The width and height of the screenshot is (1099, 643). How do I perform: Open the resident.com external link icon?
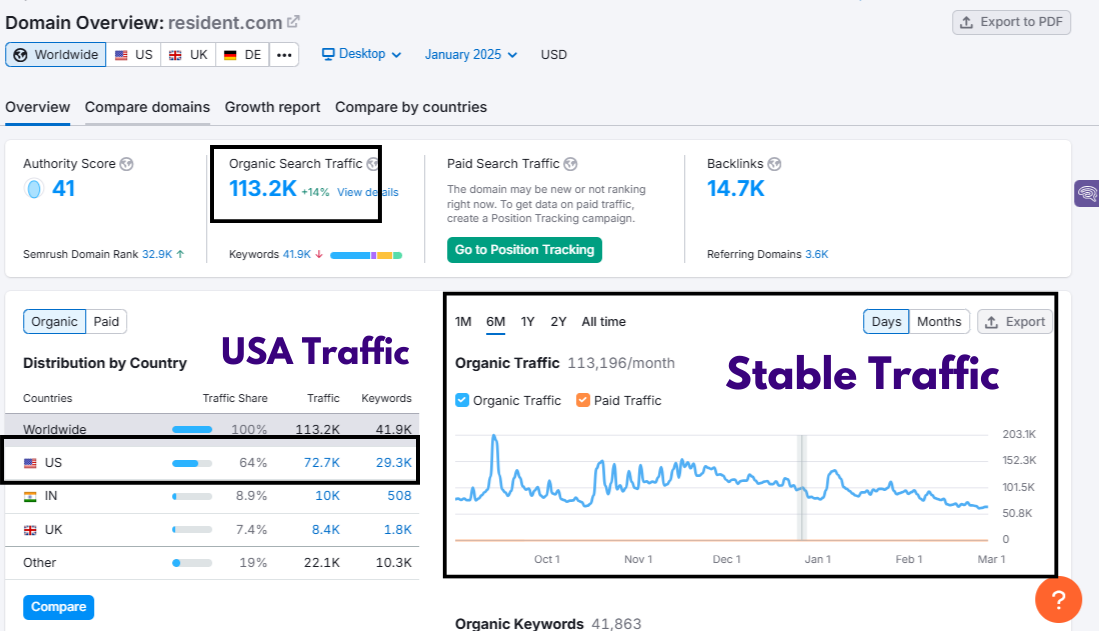[293, 21]
